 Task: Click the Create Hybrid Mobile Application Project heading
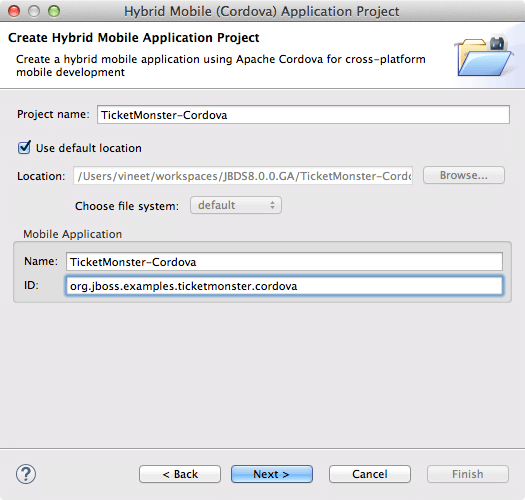click(134, 38)
